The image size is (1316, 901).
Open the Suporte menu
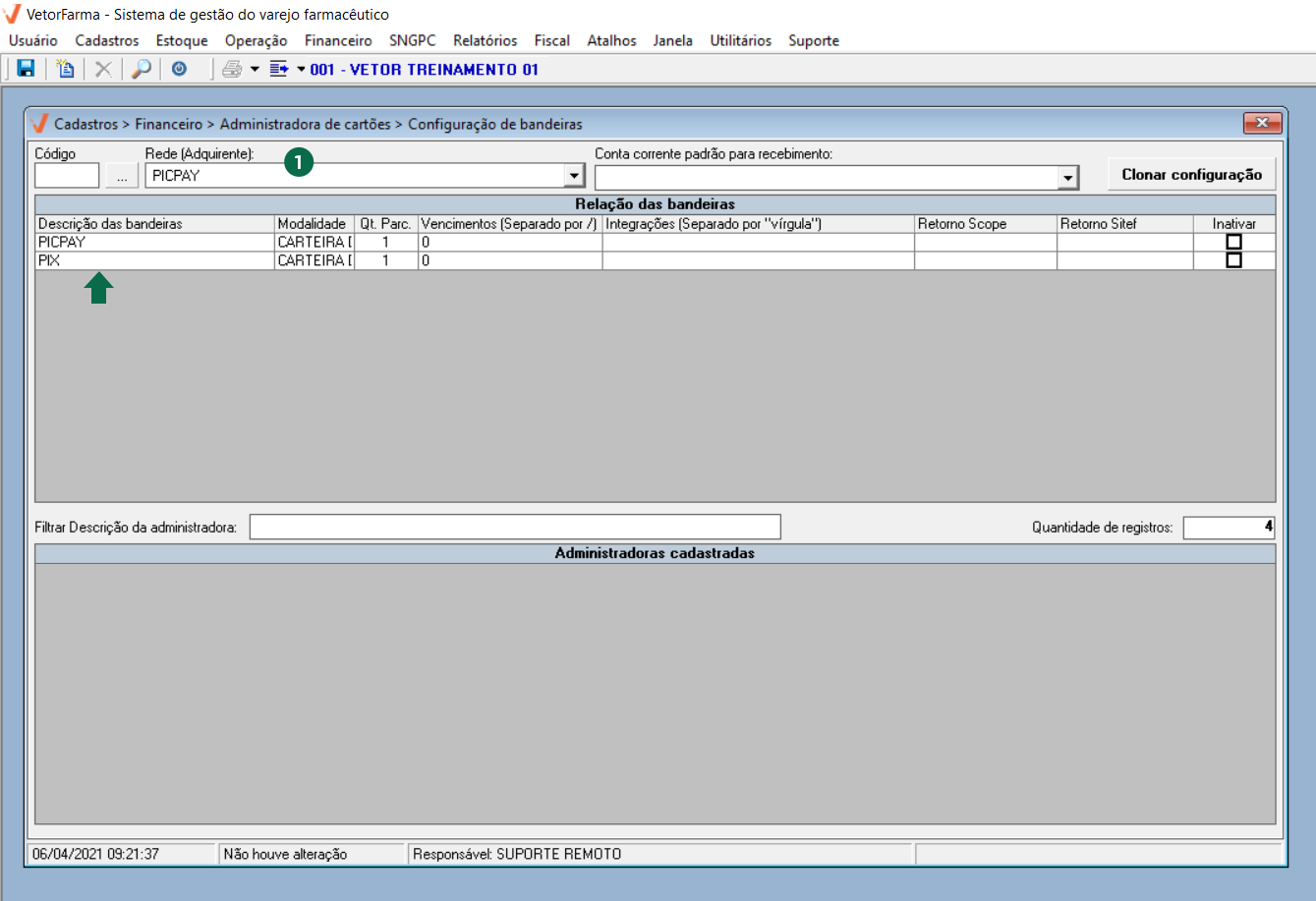coord(814,40)
